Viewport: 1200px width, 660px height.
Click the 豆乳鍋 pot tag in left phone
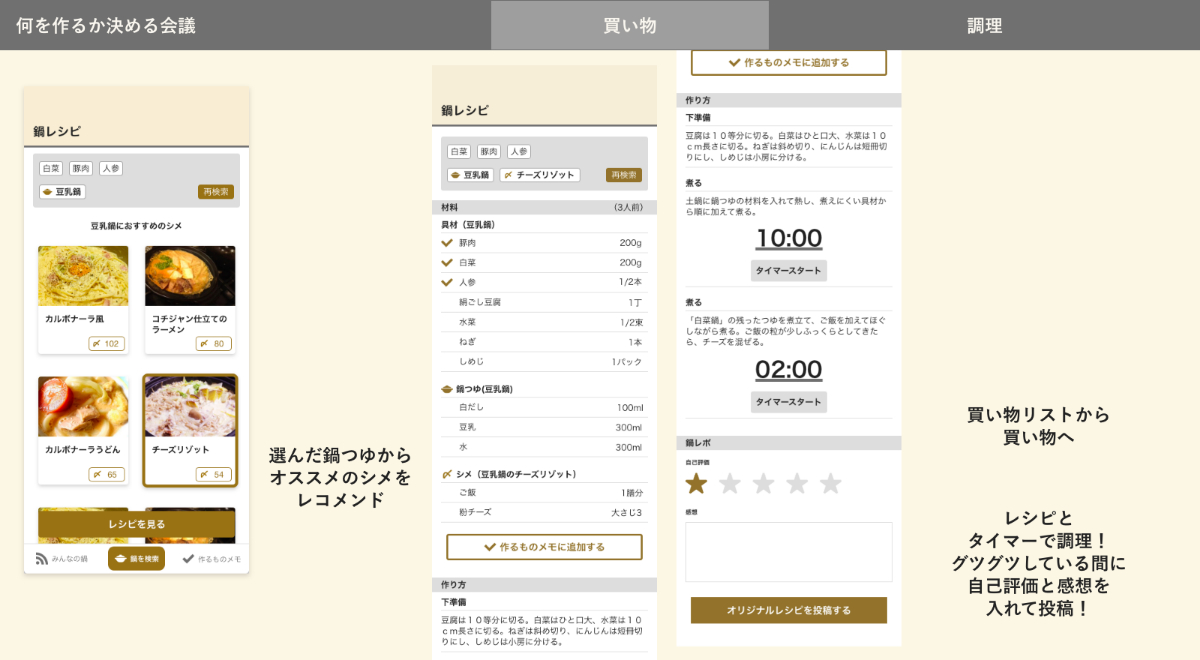pos(62,191)
